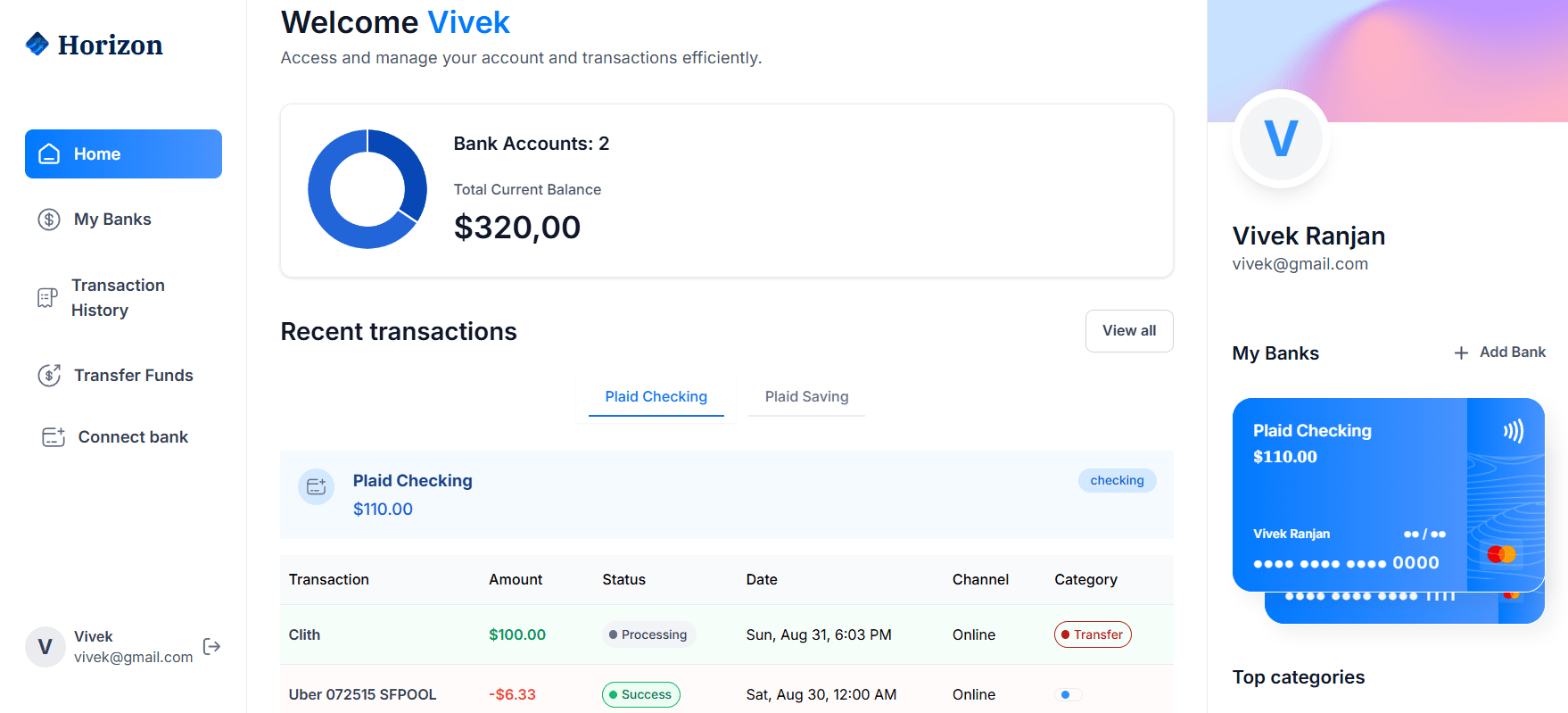
Task: Click the Transaction History receipt icon
Action: point(47,298)
